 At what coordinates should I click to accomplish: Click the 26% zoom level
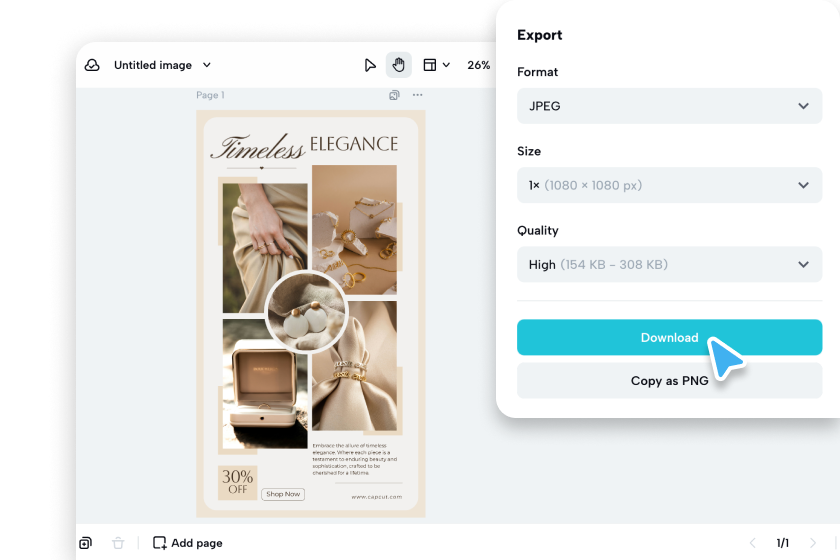pos(478,65)
